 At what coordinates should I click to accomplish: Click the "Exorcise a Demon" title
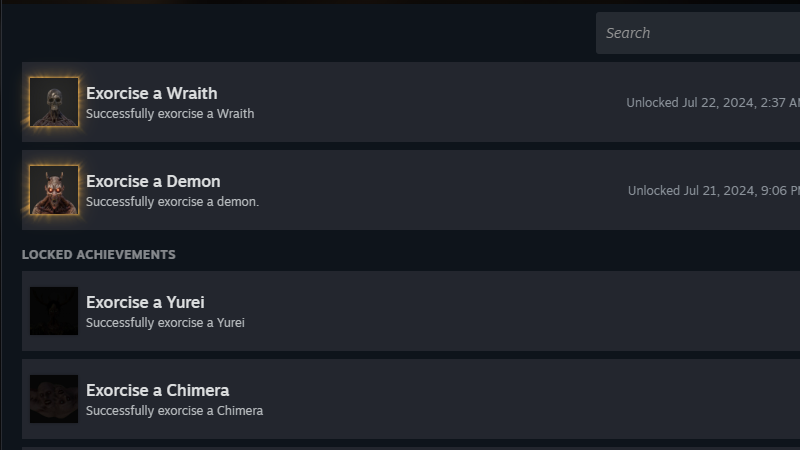(x=153, y=181)
